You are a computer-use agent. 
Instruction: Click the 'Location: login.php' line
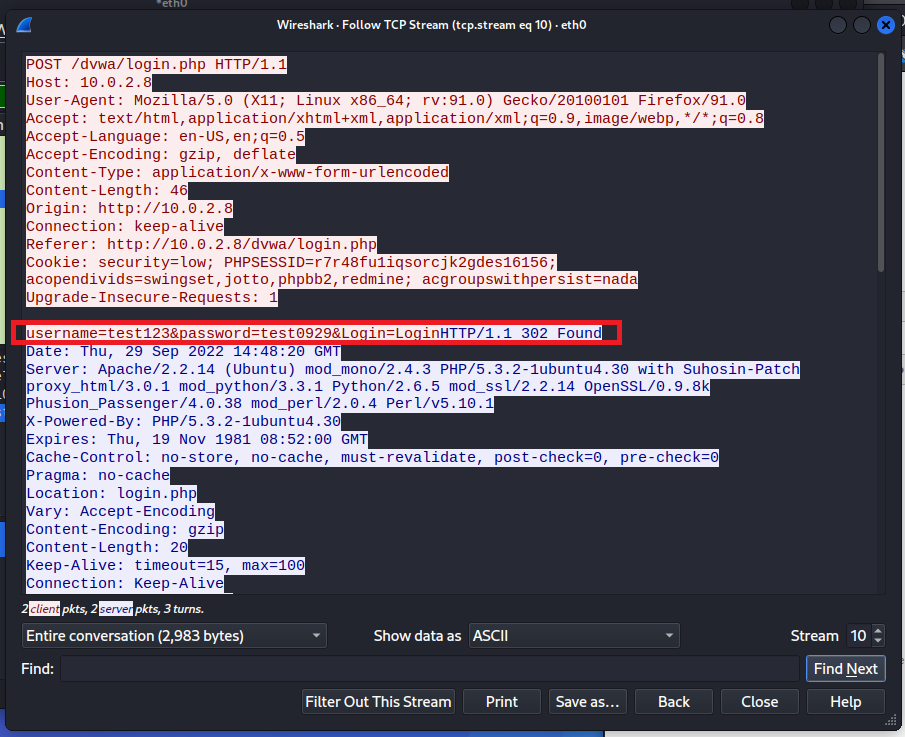[111, 493]
